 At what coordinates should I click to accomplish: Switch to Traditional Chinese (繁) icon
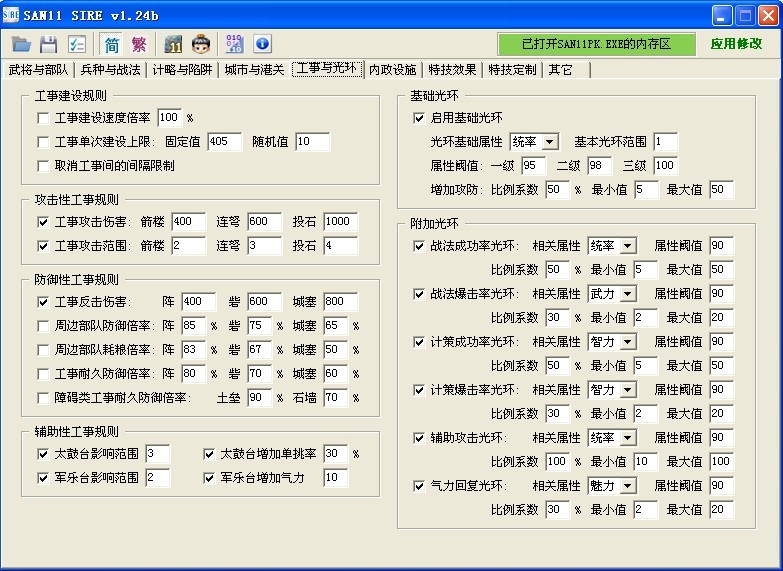(x=139, y=44)
